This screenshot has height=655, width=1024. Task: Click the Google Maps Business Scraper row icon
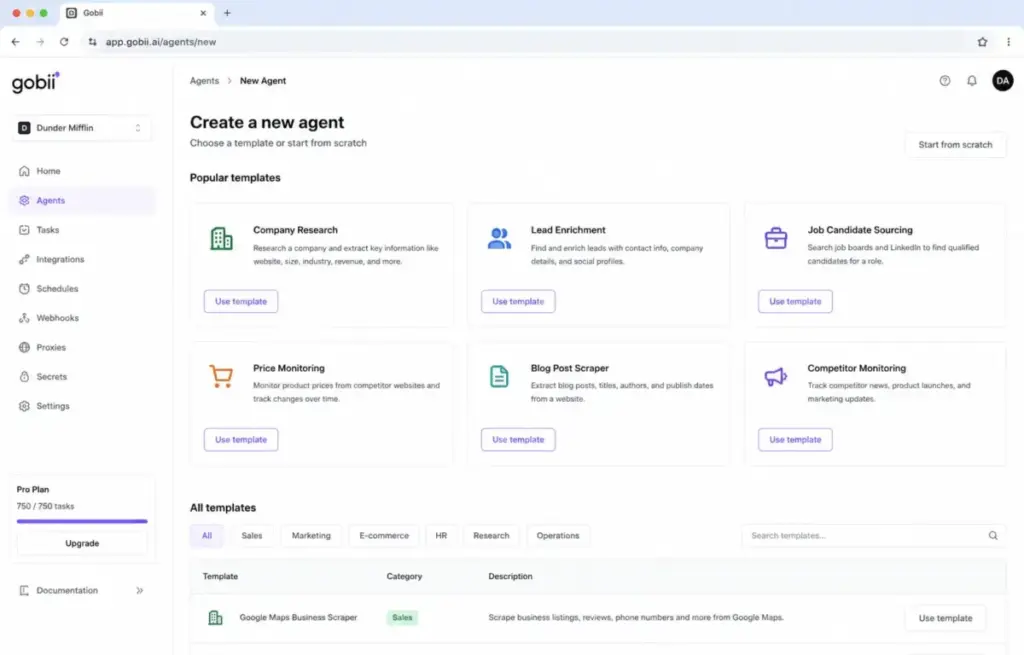click(215, 617)
